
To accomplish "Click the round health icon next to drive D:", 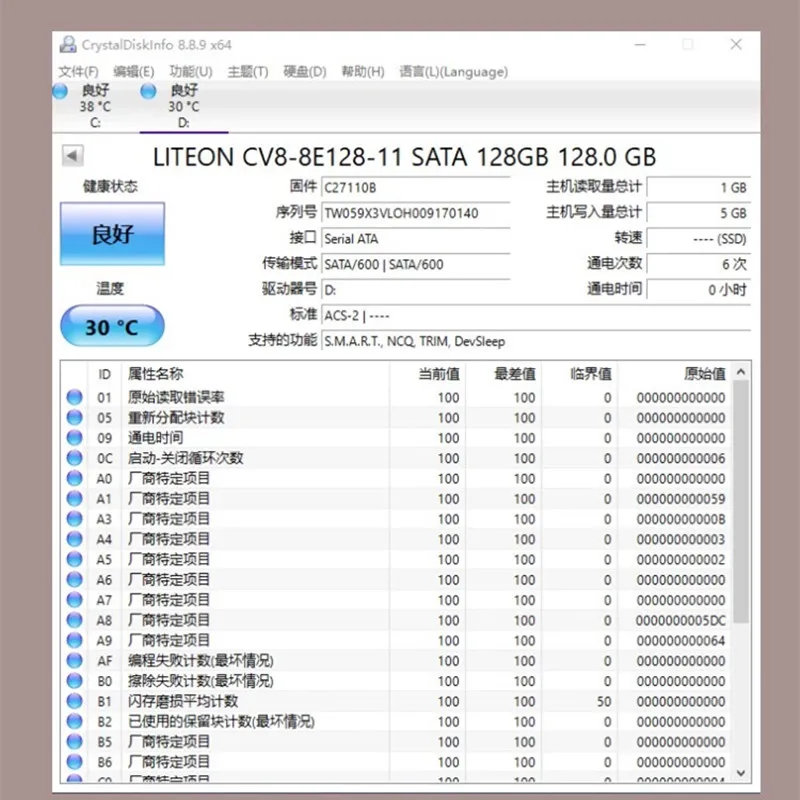I will 148,90.
